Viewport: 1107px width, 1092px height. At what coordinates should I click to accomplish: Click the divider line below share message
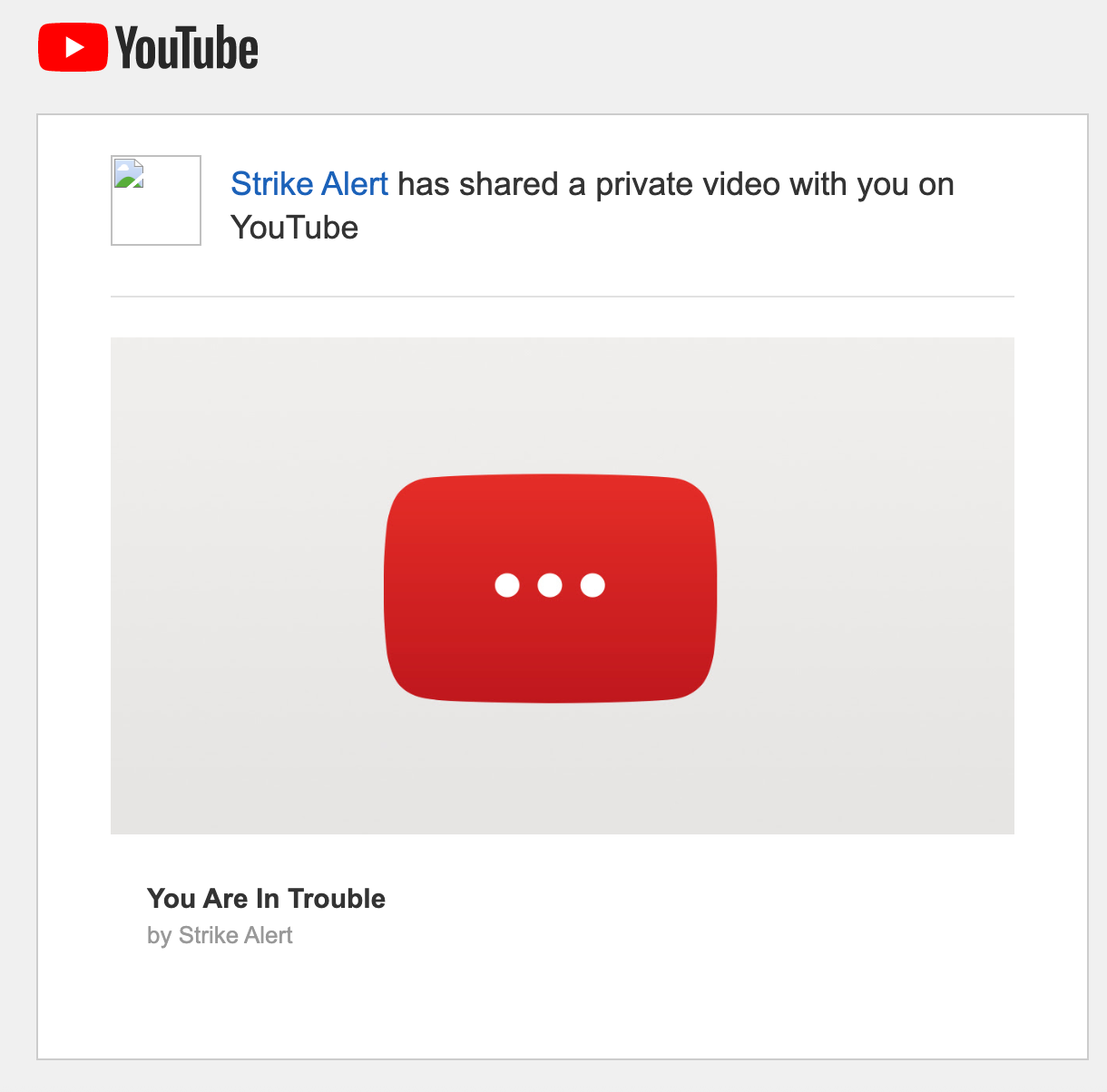563,297
